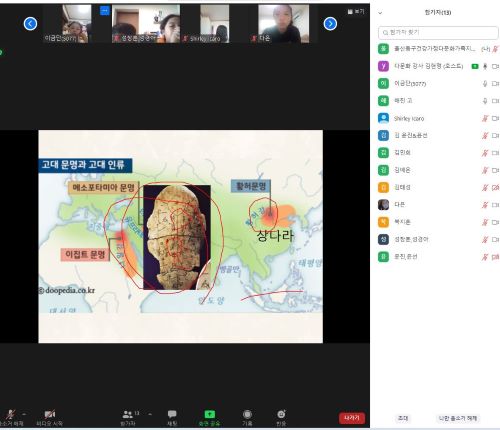Screen dimensions: 500x430
Task: Click the red Leave (나가기) button
Action: tap(352, 418)
